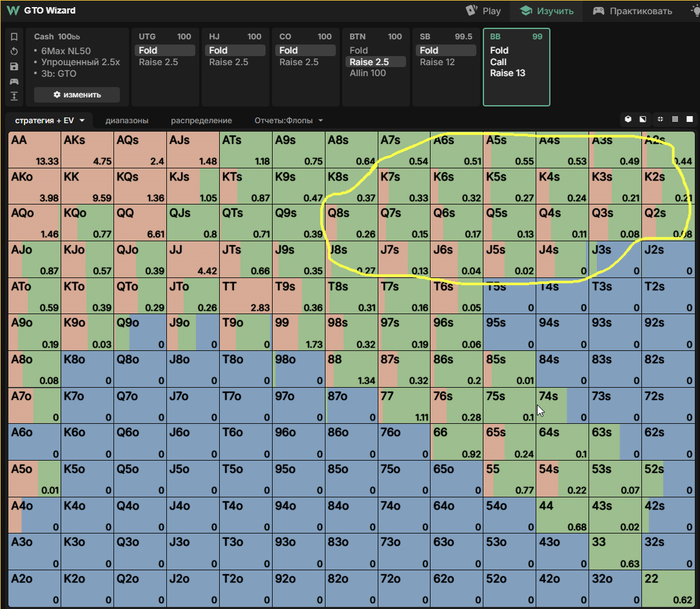The image size is (700, 609).
Task: Click the 54s hand cell
Action: coord(562,479)
